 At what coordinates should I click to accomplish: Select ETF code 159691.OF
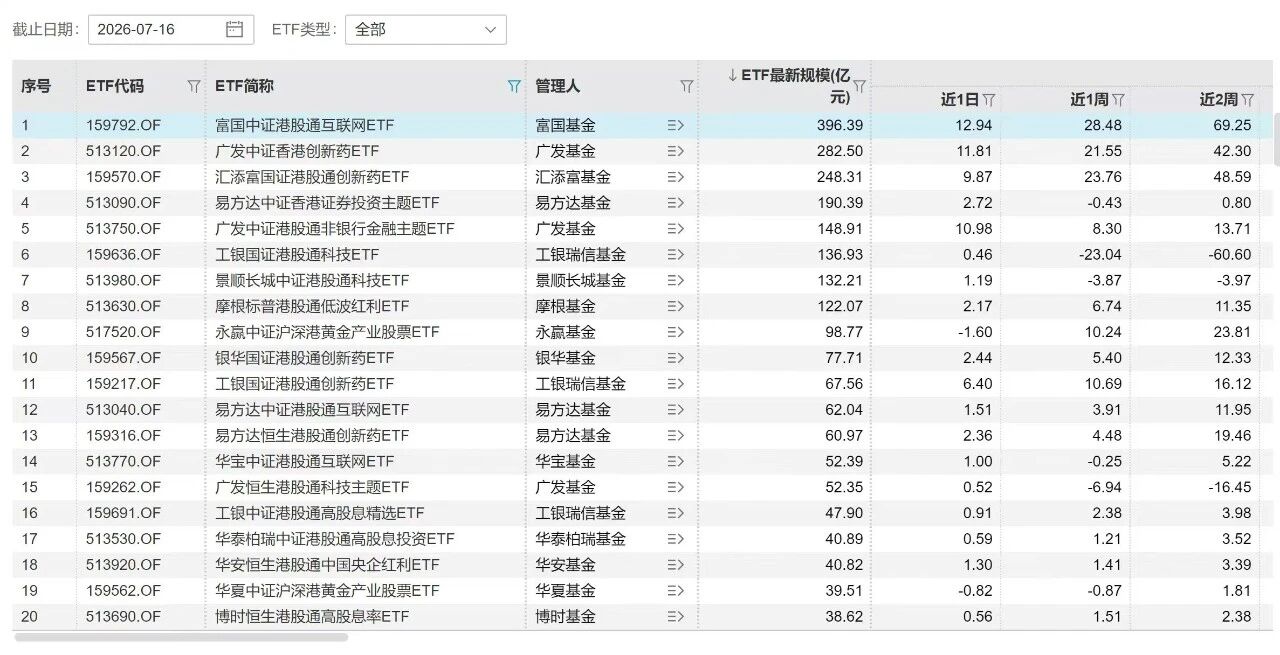[123, 513]
